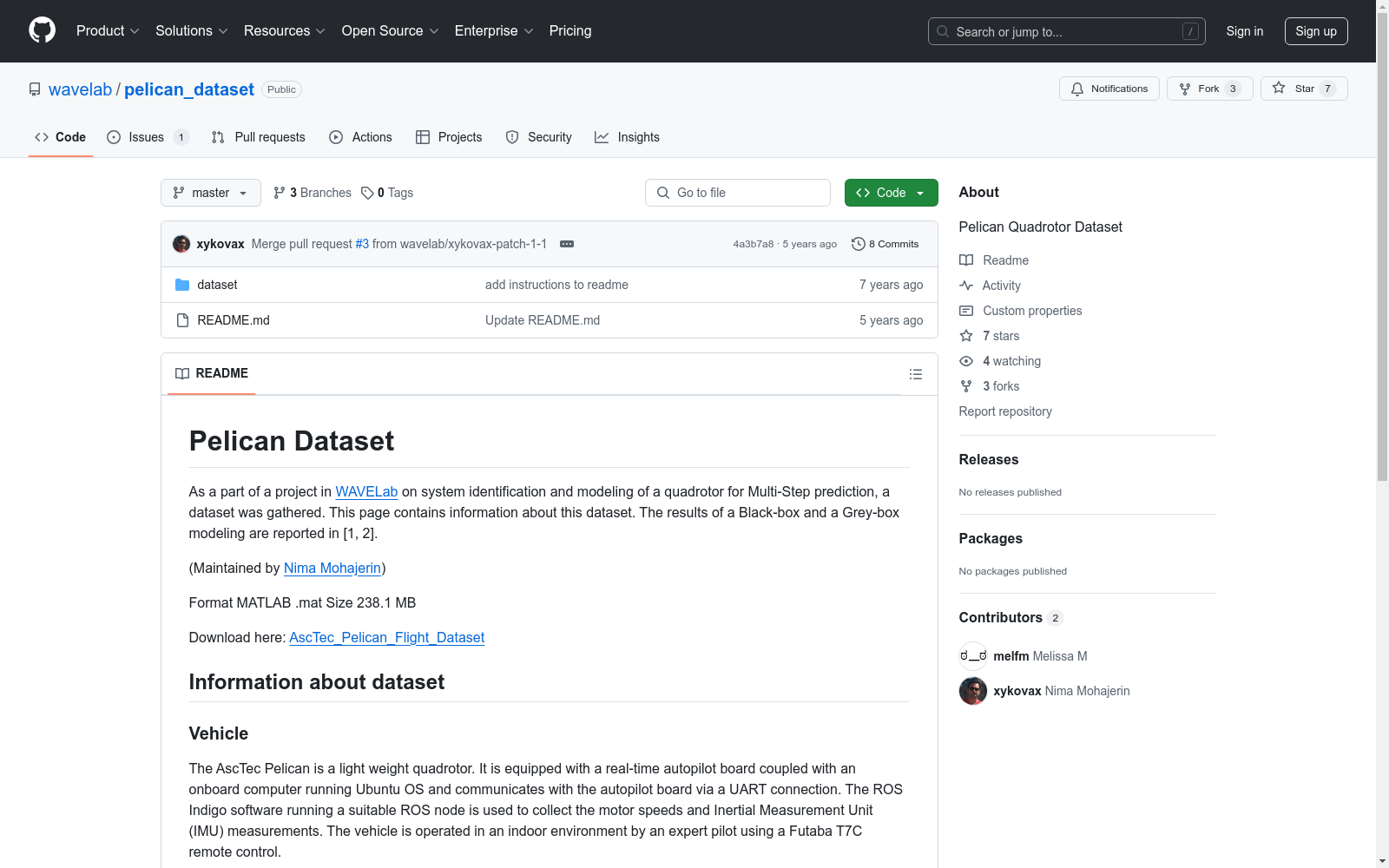Fork the pelican_dataset repository

tap(1209, 89)
